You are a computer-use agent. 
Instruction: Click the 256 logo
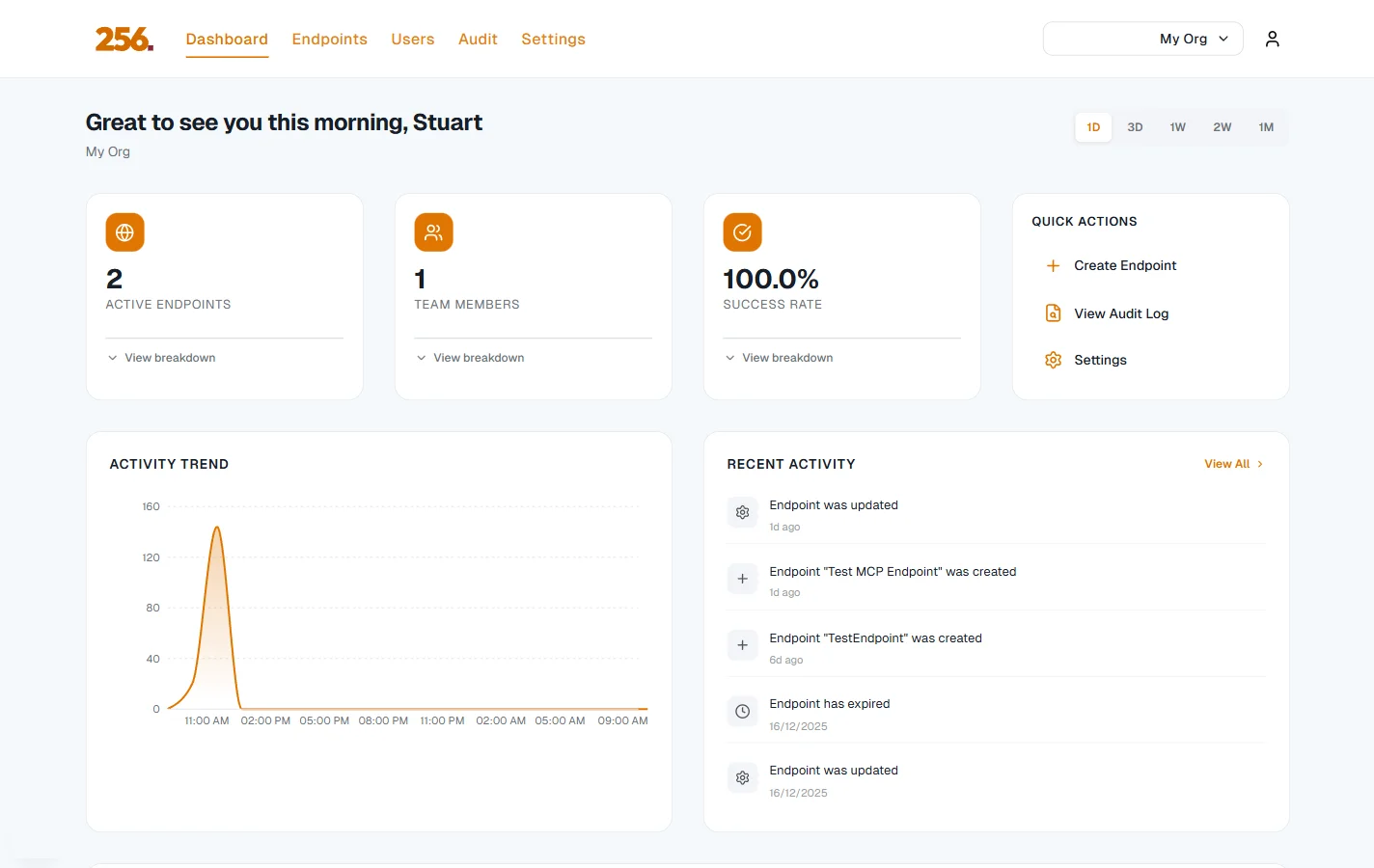pos(124,39)
